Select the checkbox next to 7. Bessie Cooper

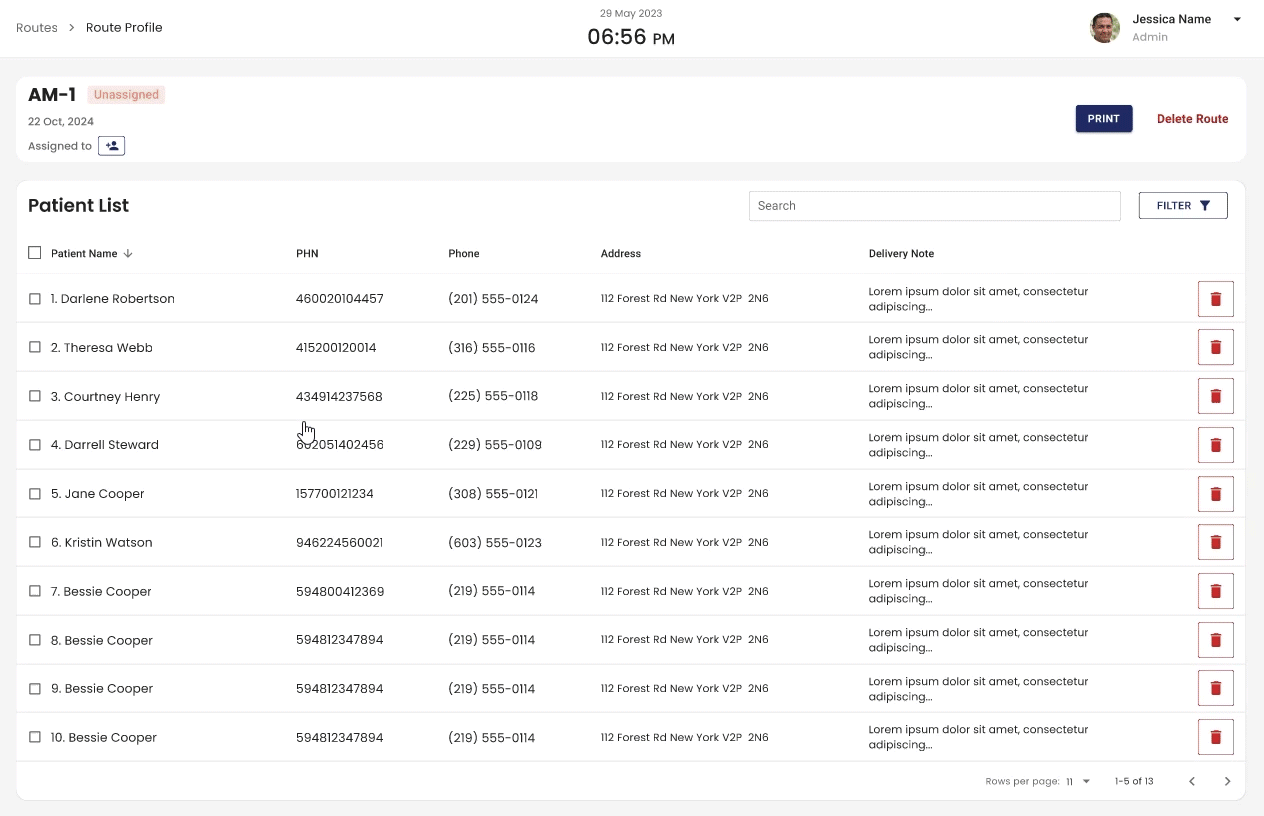[x=35, y=591]
